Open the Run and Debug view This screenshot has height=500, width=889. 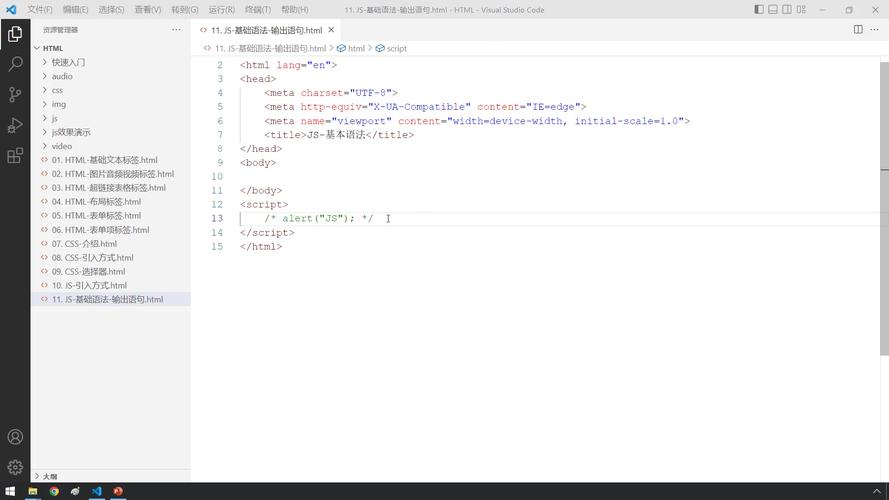click(15, 125)
